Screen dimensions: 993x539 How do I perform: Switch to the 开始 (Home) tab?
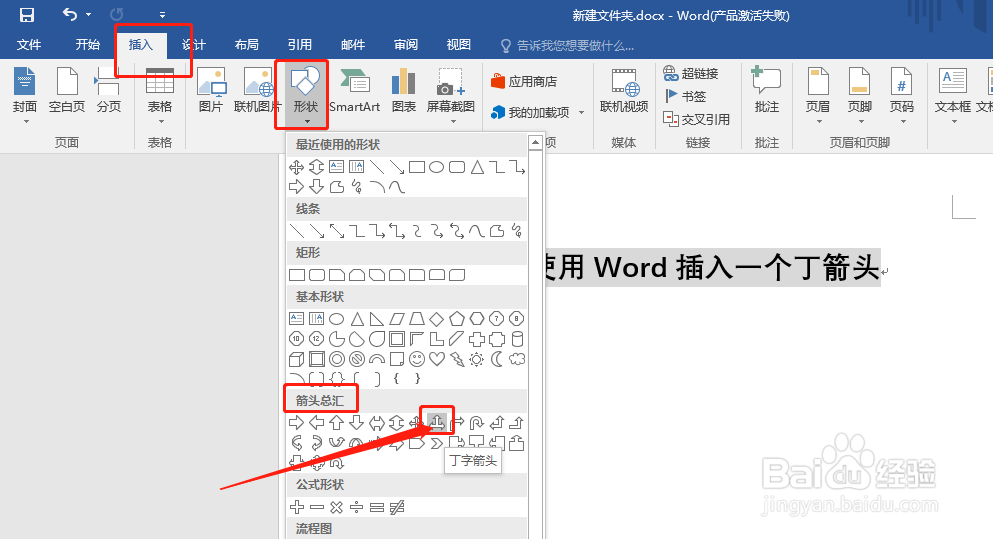(87, 45)
